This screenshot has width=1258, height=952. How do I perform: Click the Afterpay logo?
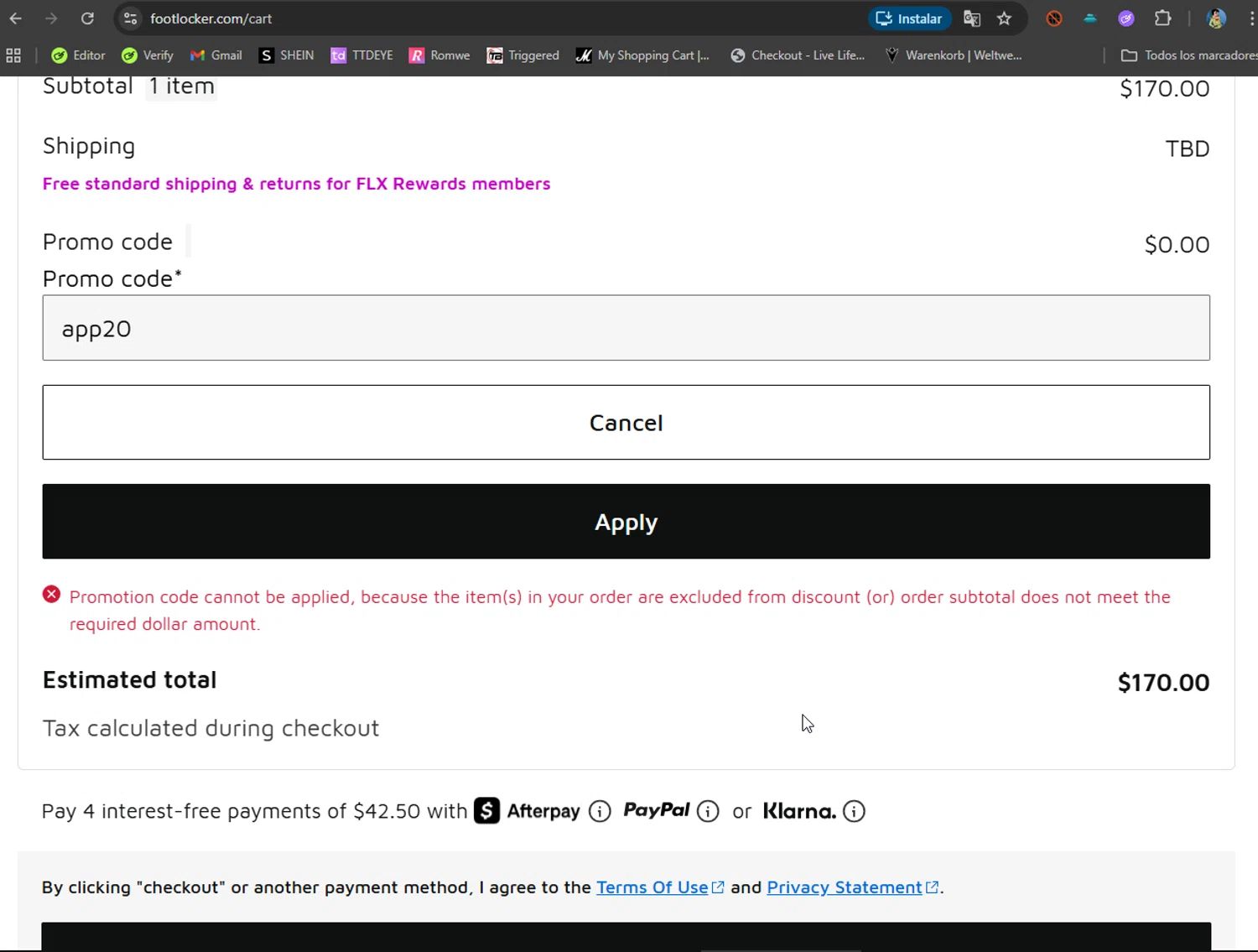pyautogui.click(x=527, y=811)
